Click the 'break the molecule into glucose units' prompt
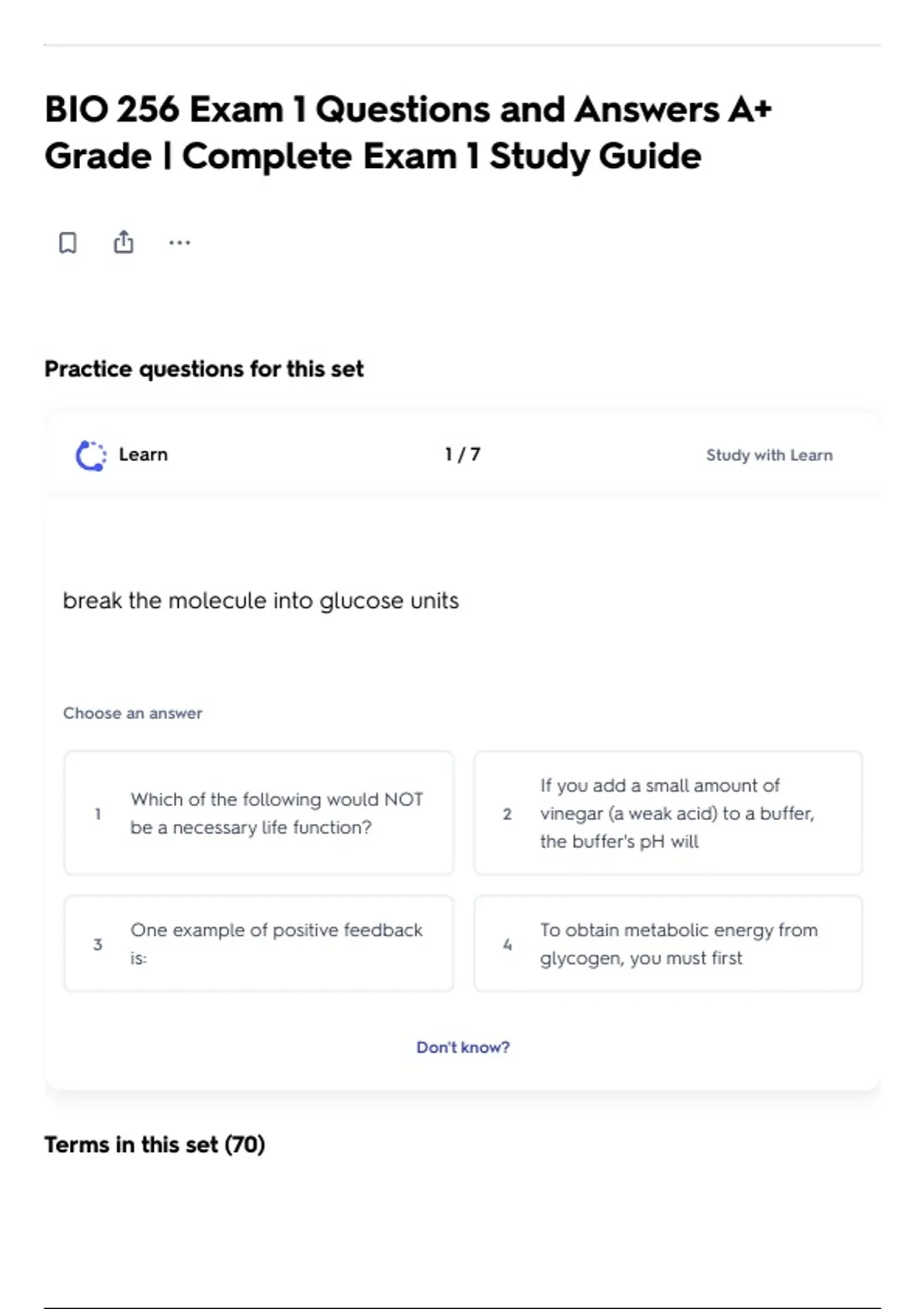924x1309 pixels. (x=260, y=601)
